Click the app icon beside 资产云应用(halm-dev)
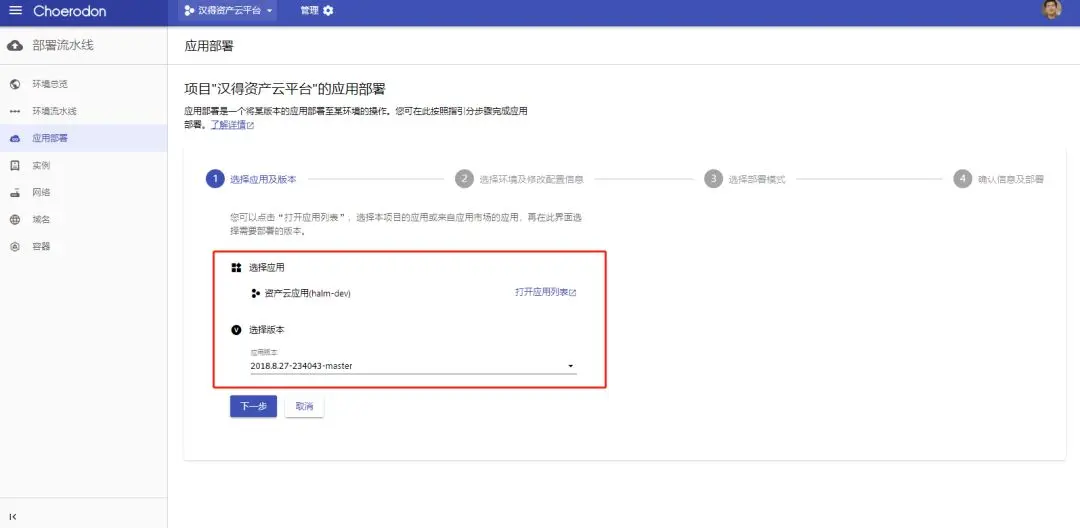This screenshot has width=1080, height=528. point(256,293)
